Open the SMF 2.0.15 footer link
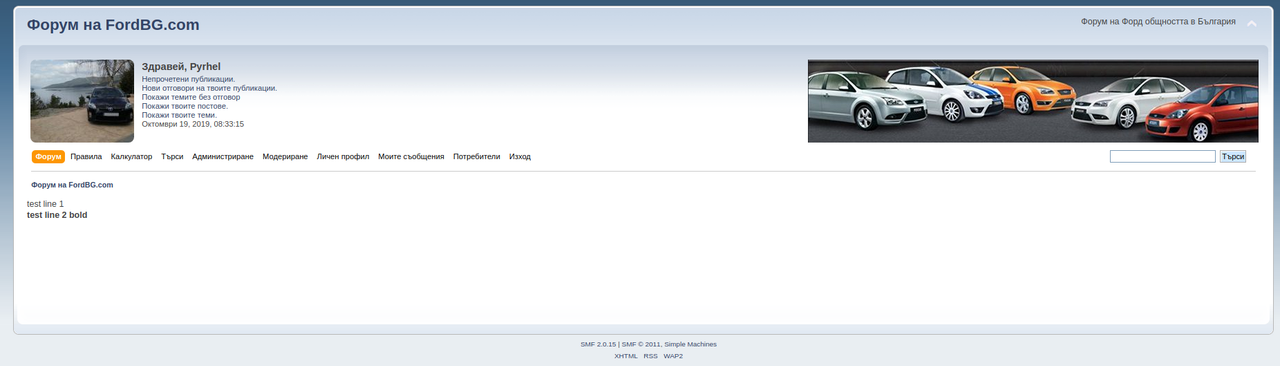The height and width of the screenshot is (366, 1280). point(598,344)
